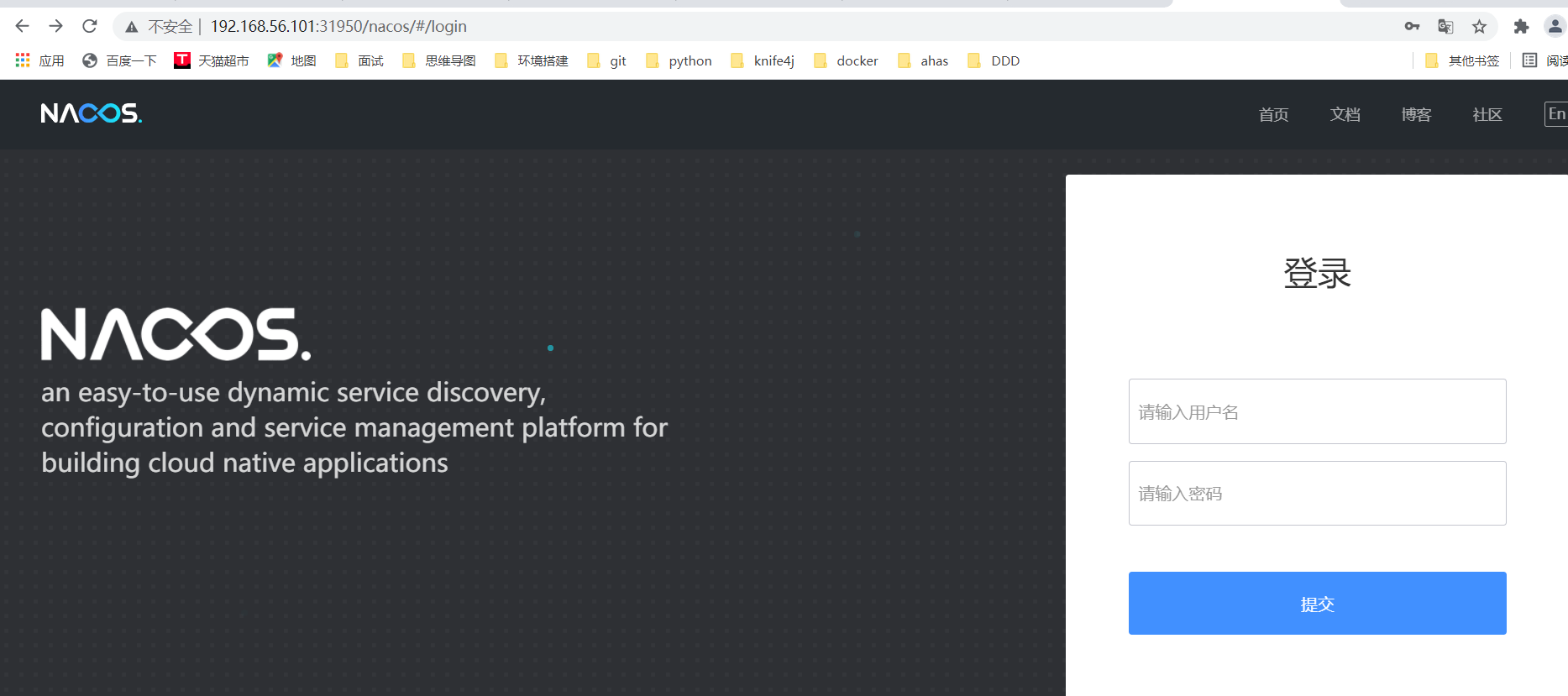Open the 天猫超市 bookmark
The image size is (1568, 696).
(x=212, y=60)
